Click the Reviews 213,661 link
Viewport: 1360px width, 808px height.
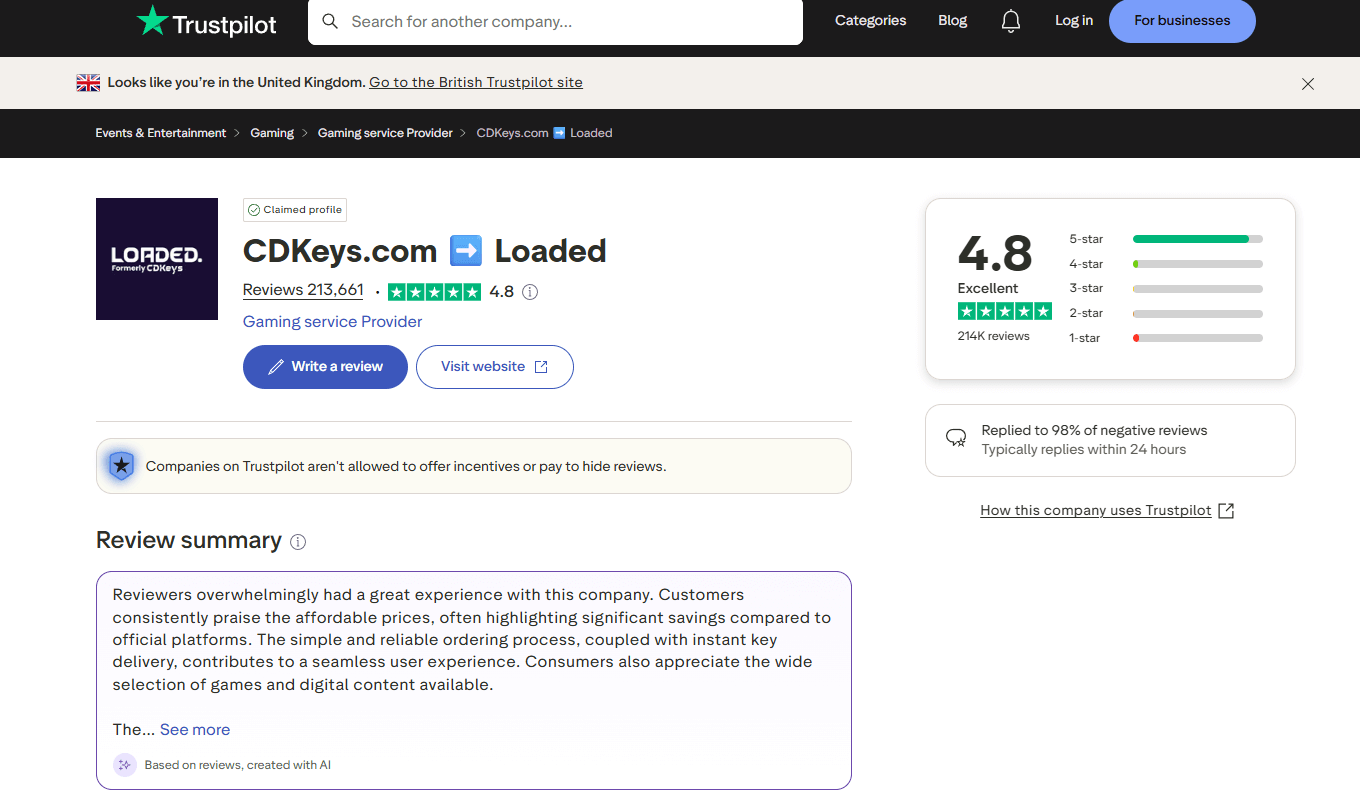303,290
